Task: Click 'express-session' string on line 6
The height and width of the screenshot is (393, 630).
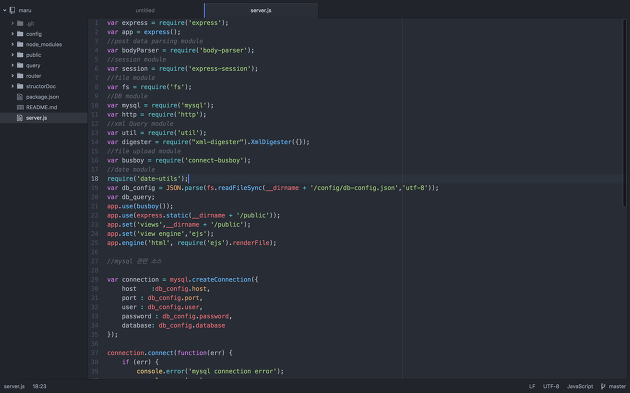Action: (219, 69)
